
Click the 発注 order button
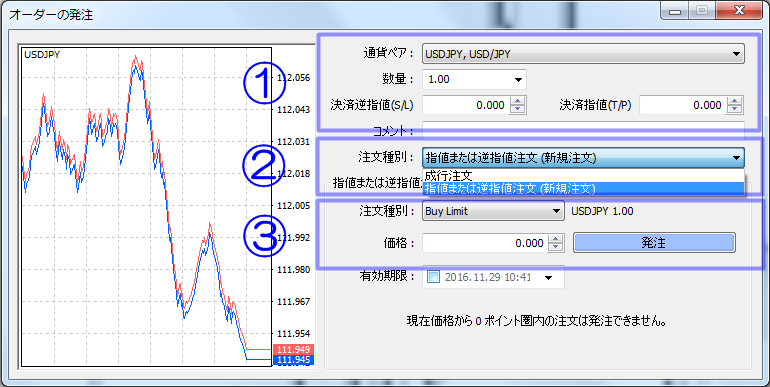[654, 243]
